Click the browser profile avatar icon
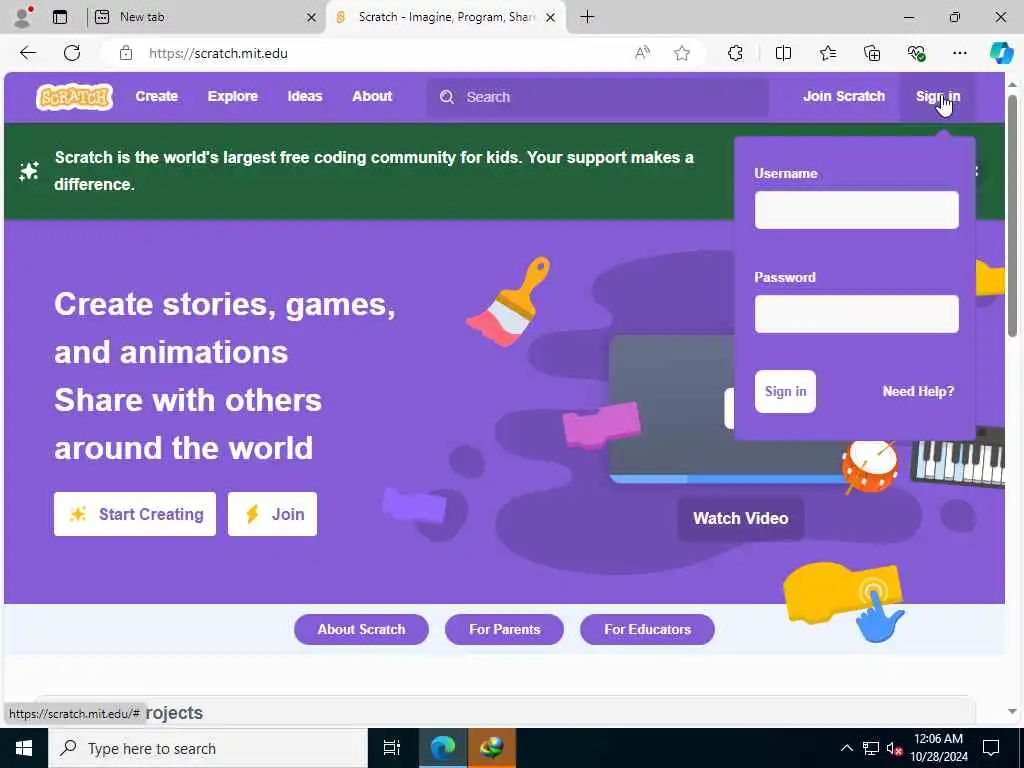The width and height of the screenshot is (1024, 768). [23, 17]
